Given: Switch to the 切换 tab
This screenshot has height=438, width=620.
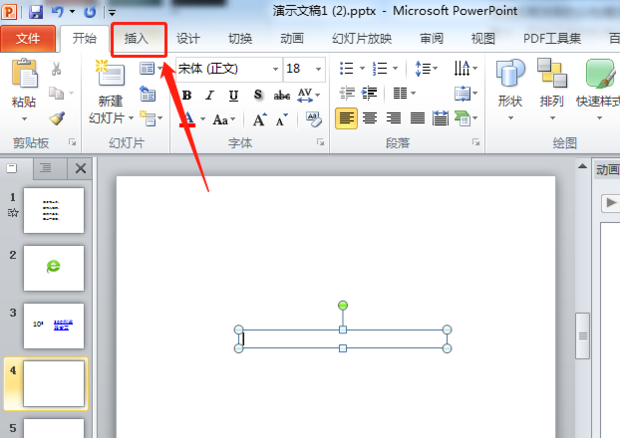Looking at the screenshot, I should pyautogui.click(x=240, y=39).
